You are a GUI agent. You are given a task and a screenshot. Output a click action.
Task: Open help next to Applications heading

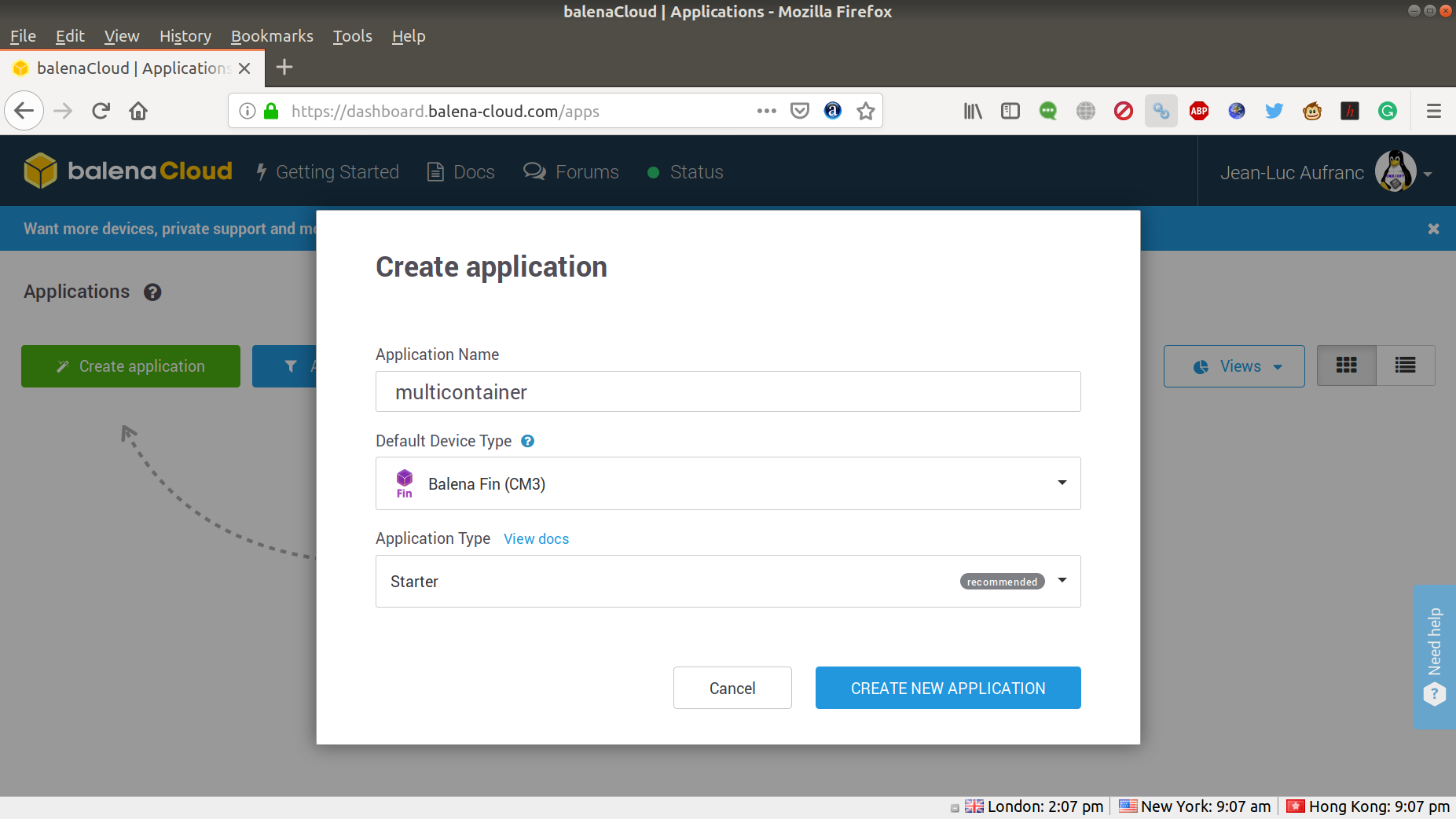pyautogui.click(x=152, y=292)
